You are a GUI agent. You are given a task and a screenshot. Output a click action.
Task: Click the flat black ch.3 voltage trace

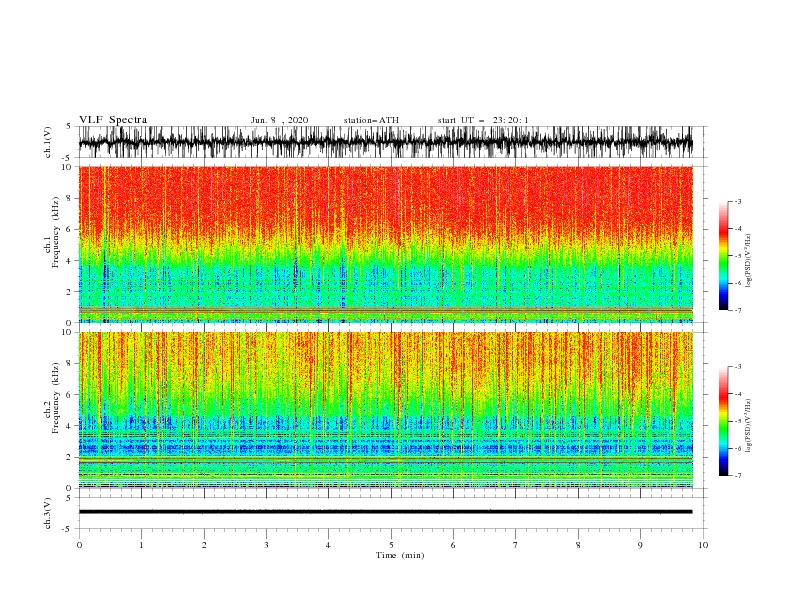pyautogui.click(x=386, y=512)
